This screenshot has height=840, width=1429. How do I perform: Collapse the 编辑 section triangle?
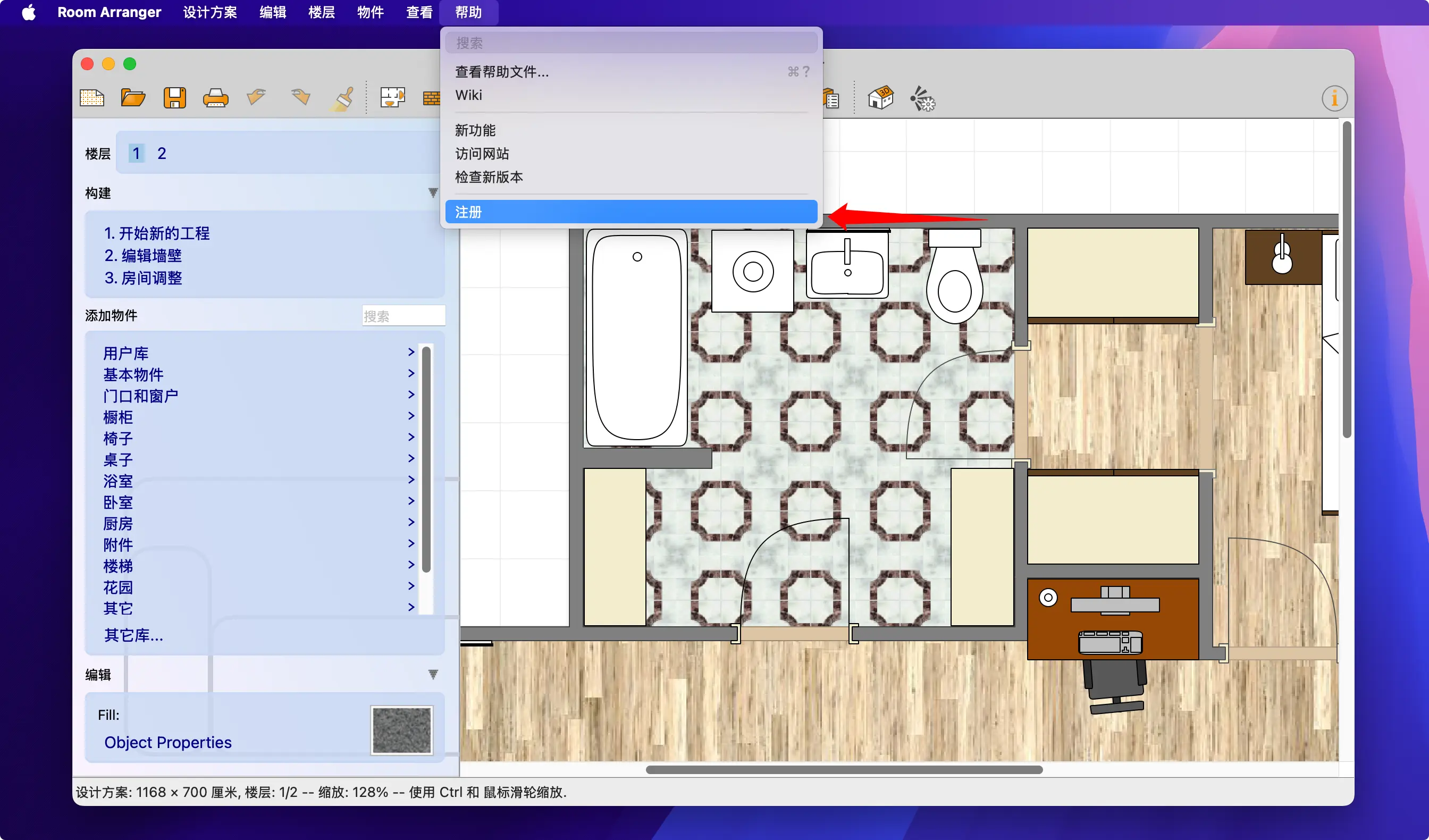[433, 674]
